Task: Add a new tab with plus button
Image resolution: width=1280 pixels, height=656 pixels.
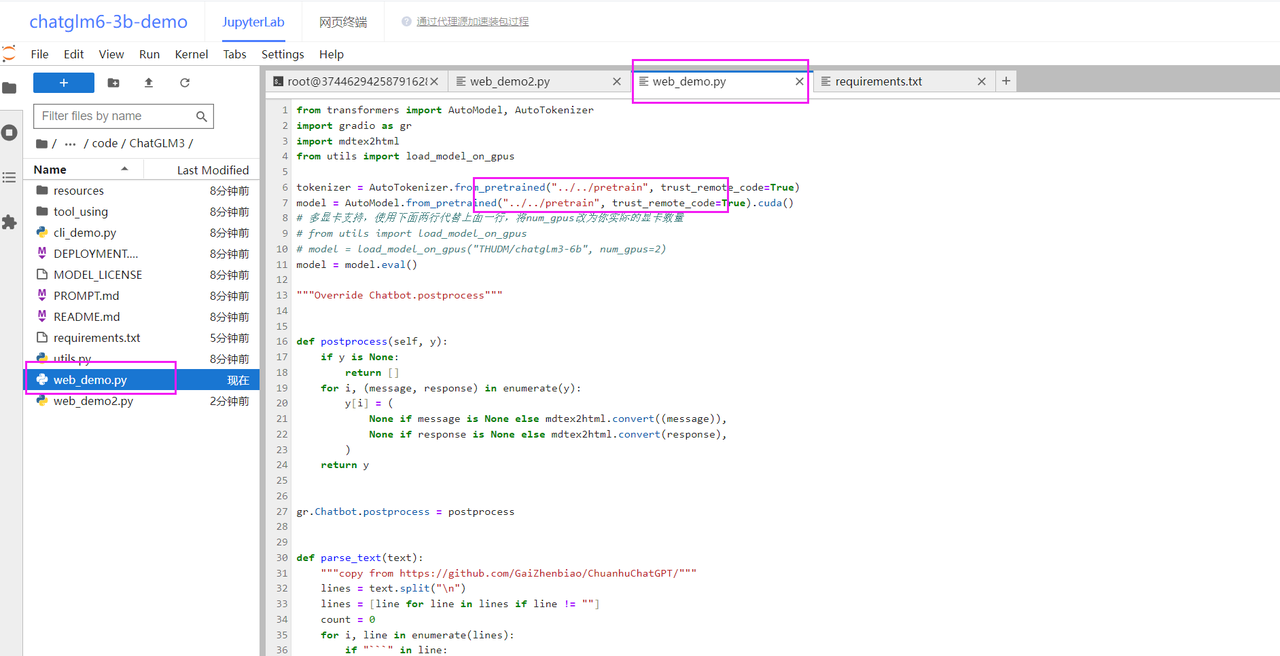Action: 1006,81
